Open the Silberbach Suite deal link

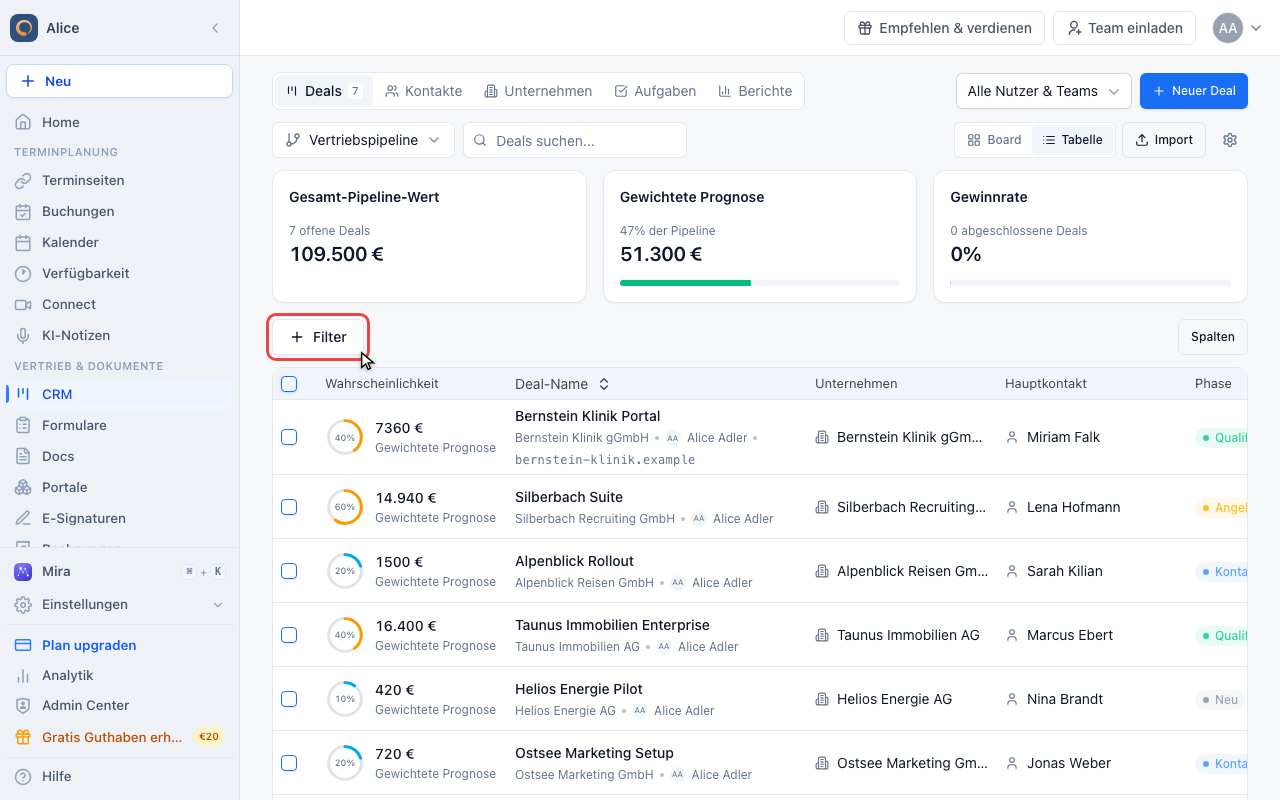coord(569,497)
